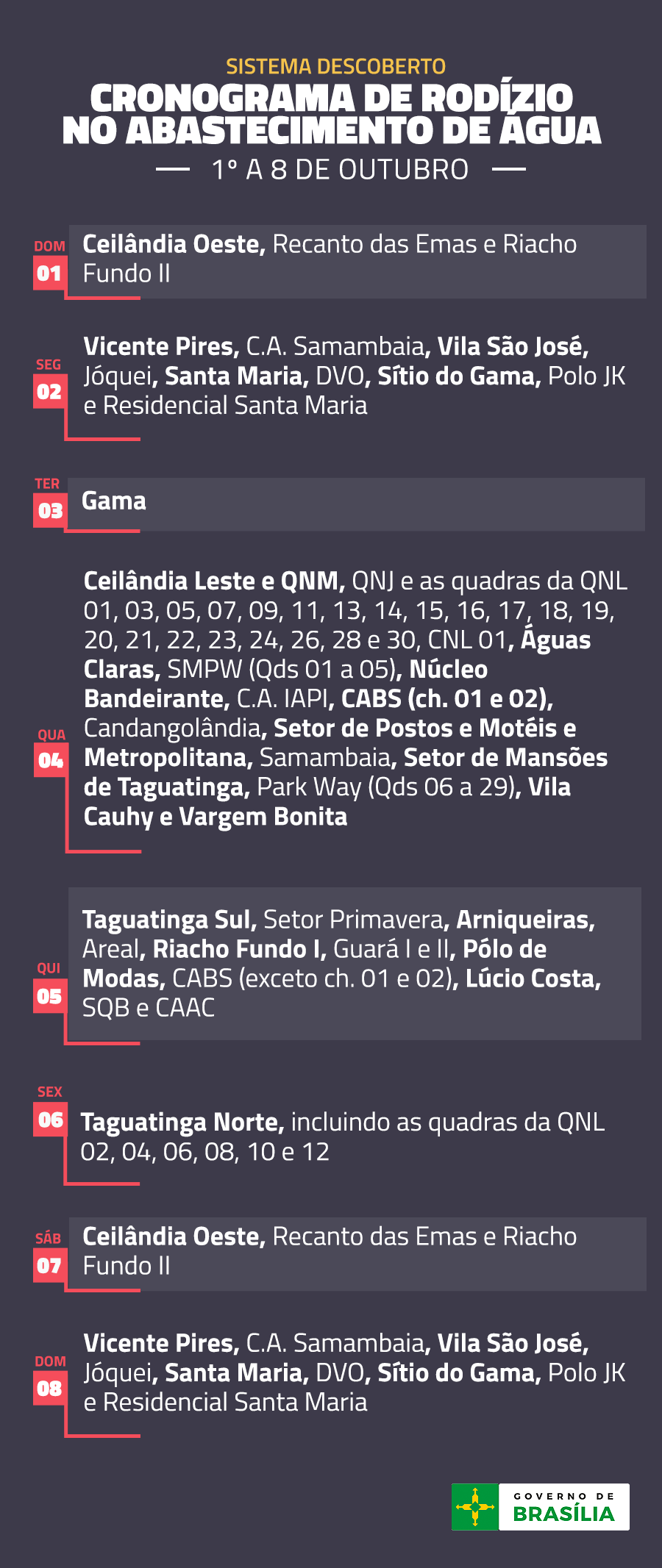Screen dimensions: 662x1568
Task: Click the yellow Sistema Descoberto heading
Action: coord(335,67)
